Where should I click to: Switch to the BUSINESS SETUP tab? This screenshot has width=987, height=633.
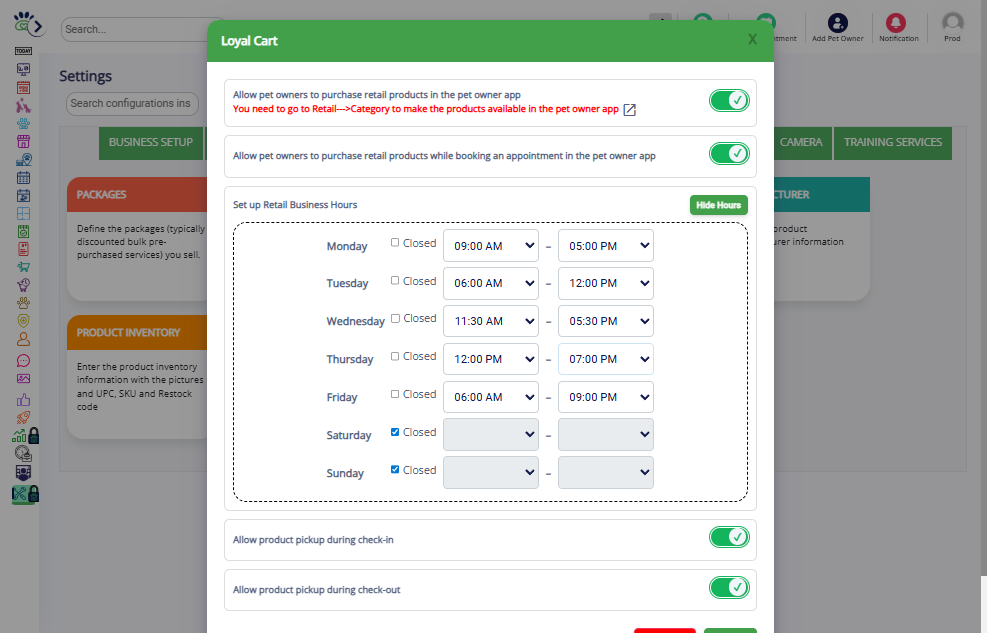151,143
